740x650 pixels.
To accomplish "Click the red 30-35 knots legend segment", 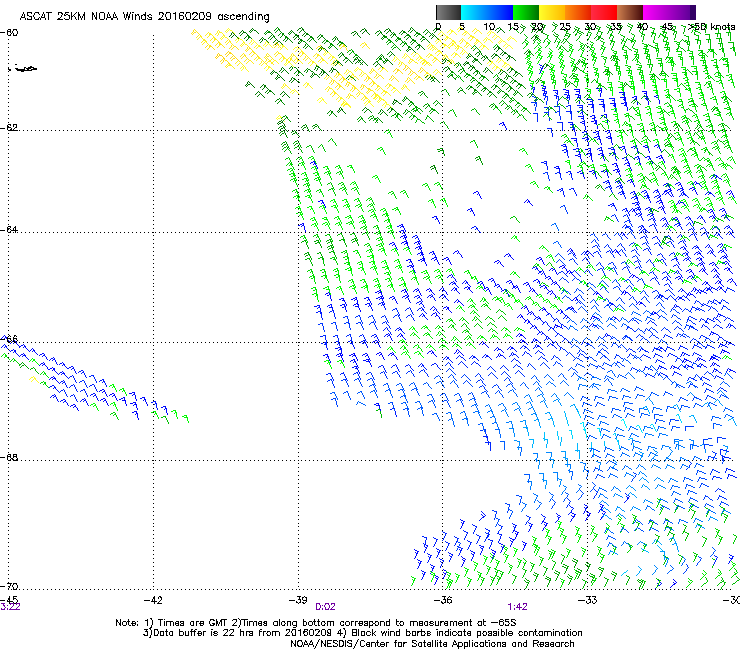I will pyautogui.click(x=604, y=12).
